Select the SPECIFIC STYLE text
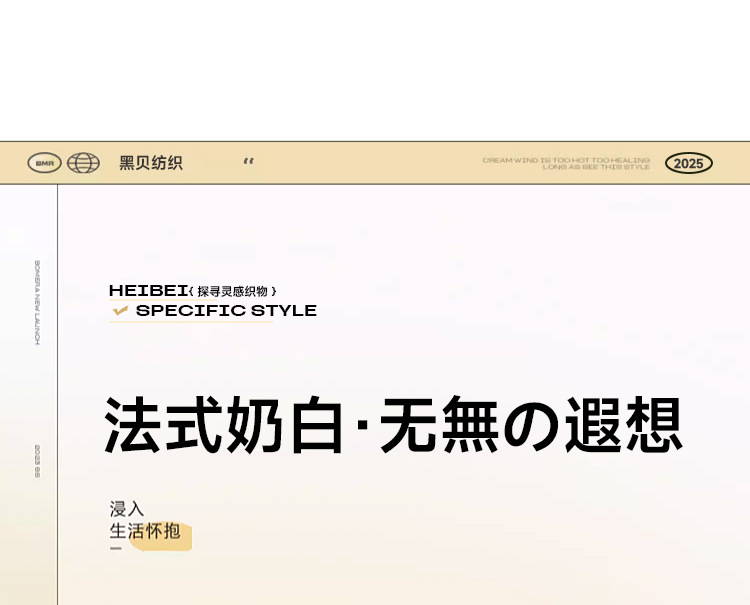 [226, 310]
